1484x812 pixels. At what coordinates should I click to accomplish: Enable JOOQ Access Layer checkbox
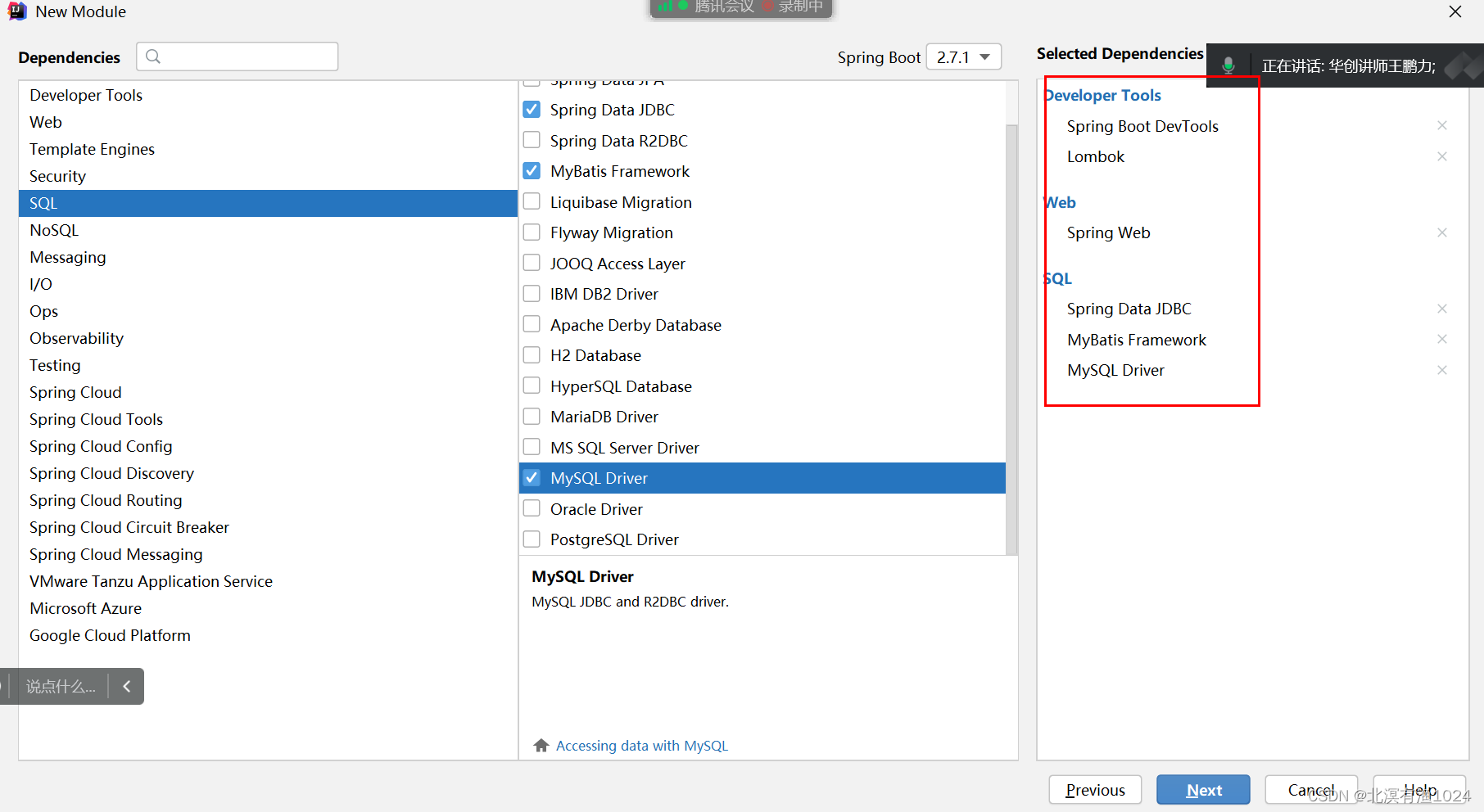click(532, 263)
